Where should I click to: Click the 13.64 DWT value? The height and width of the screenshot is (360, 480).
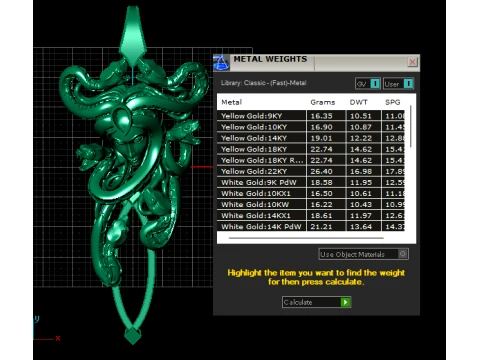(361, 226)
